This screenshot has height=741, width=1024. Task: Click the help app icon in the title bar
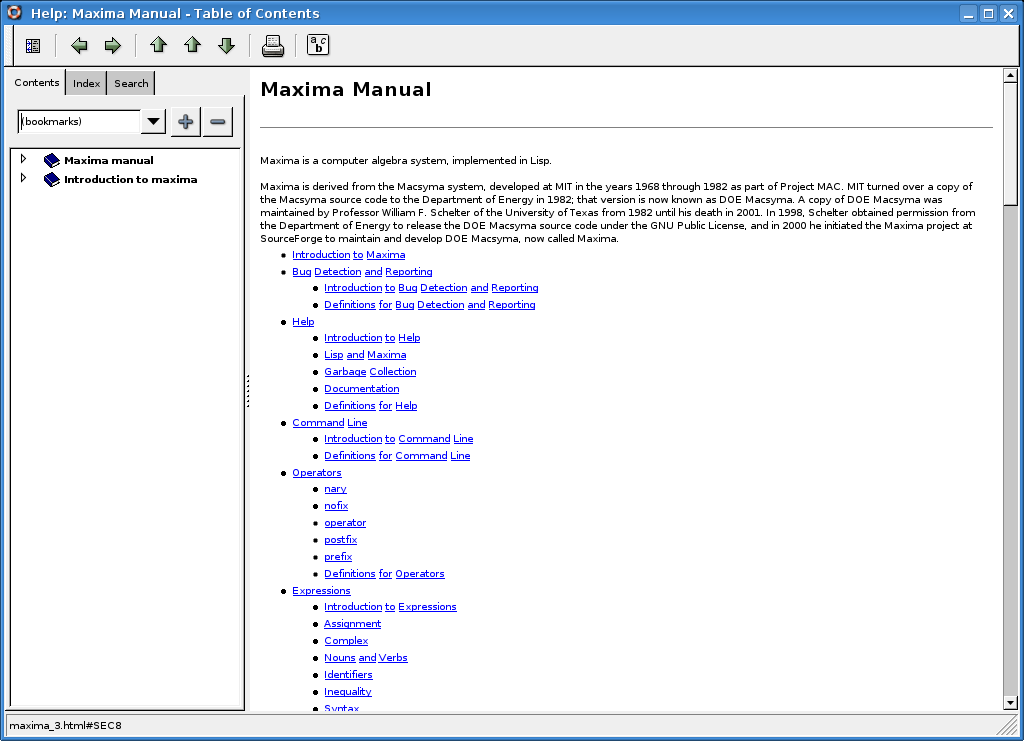point(14,12)
